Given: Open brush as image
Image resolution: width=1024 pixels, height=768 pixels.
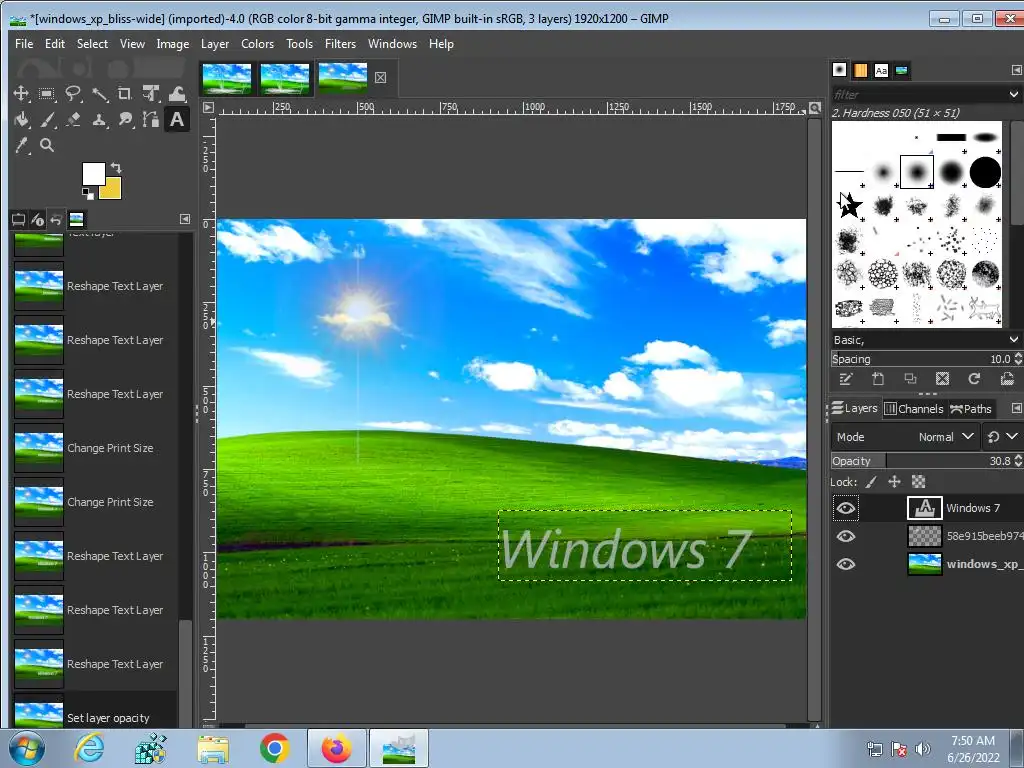Looking at the screenshot, I should click(x=1006, y=379).
